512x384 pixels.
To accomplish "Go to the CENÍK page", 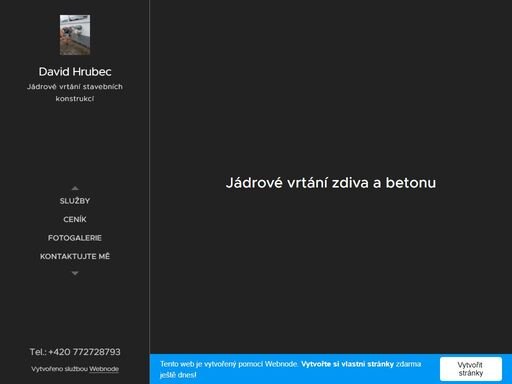I will tap(75, 219).
